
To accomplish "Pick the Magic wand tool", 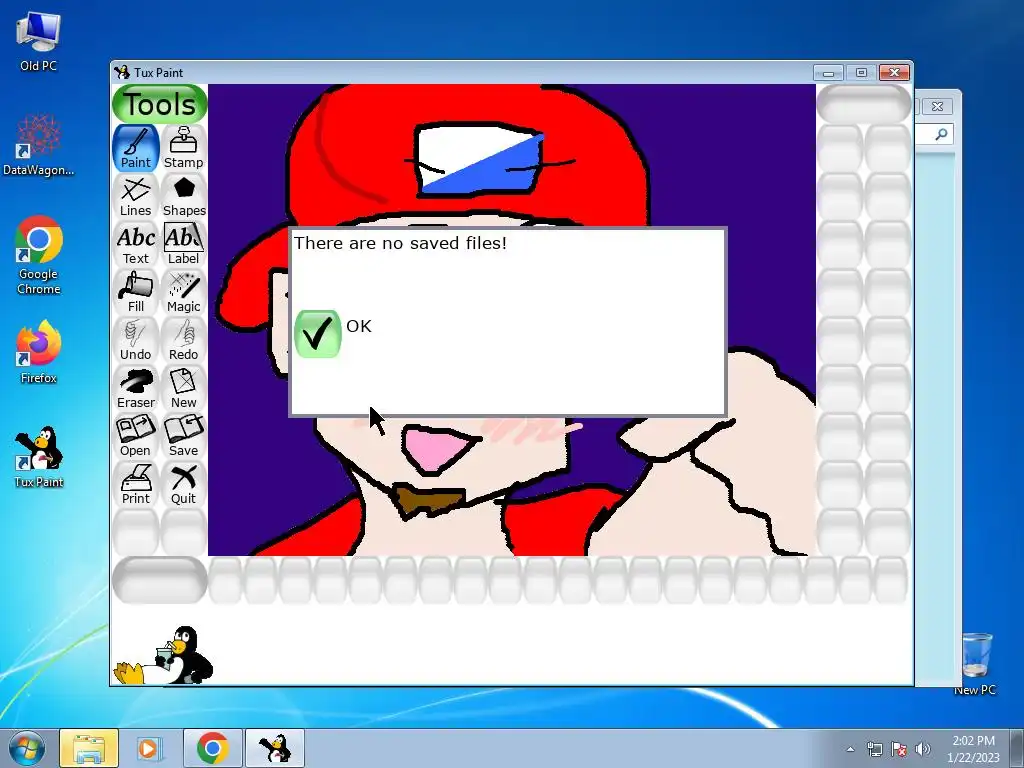I will 184,292.
